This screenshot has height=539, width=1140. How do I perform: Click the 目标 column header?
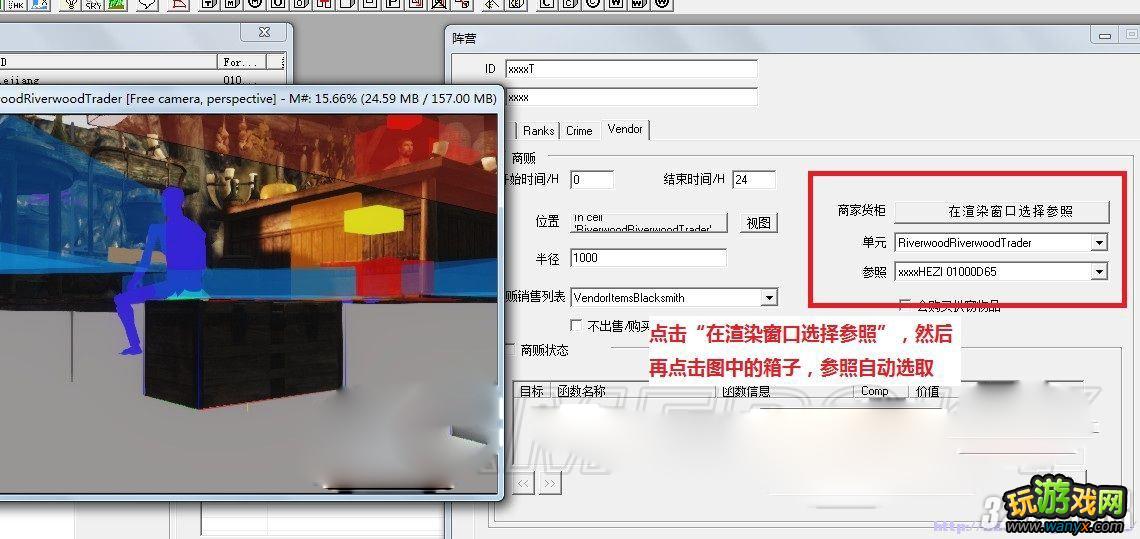pyautogui.click(x=532, y=391)
